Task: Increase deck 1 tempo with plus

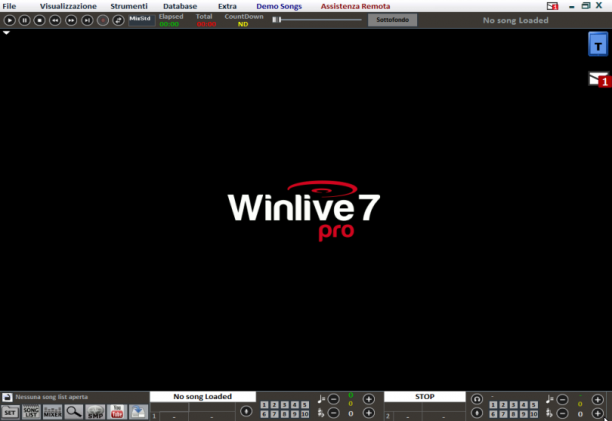Action: [x=368, y=399]
